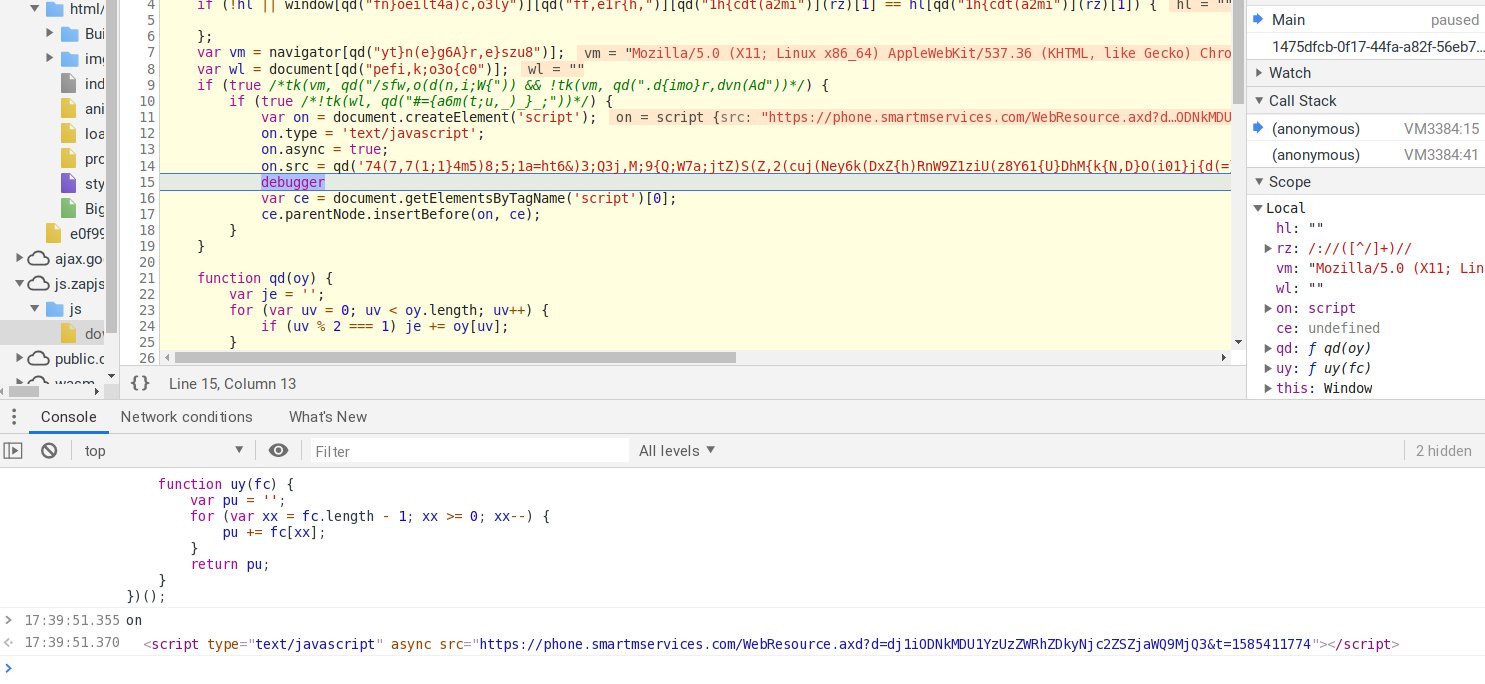Expand the public.c domain node
1485x684 pixels.
click(x=19, y=358)
